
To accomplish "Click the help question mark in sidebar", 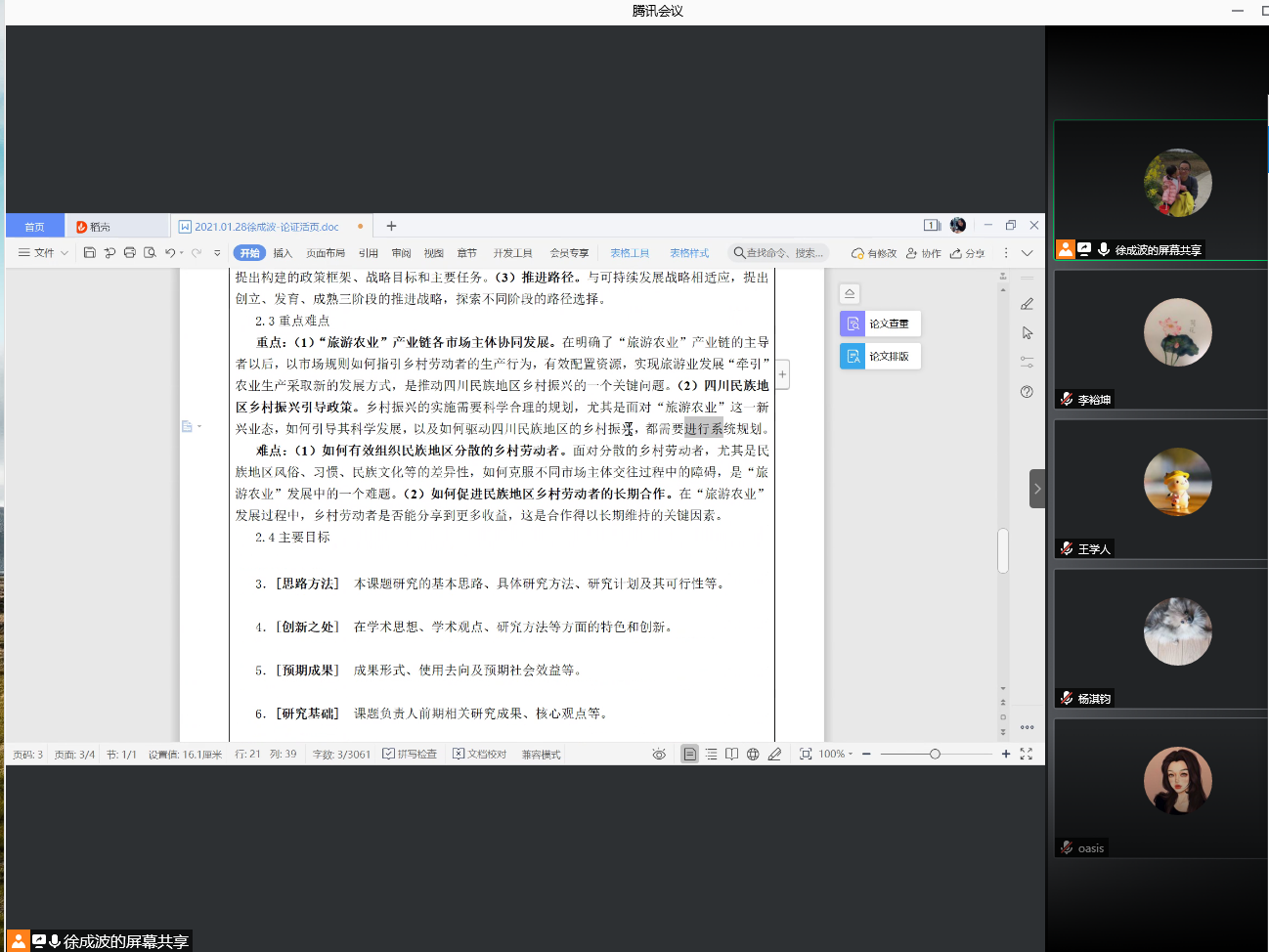I will pyautogui.click(x=1027, y=392).
